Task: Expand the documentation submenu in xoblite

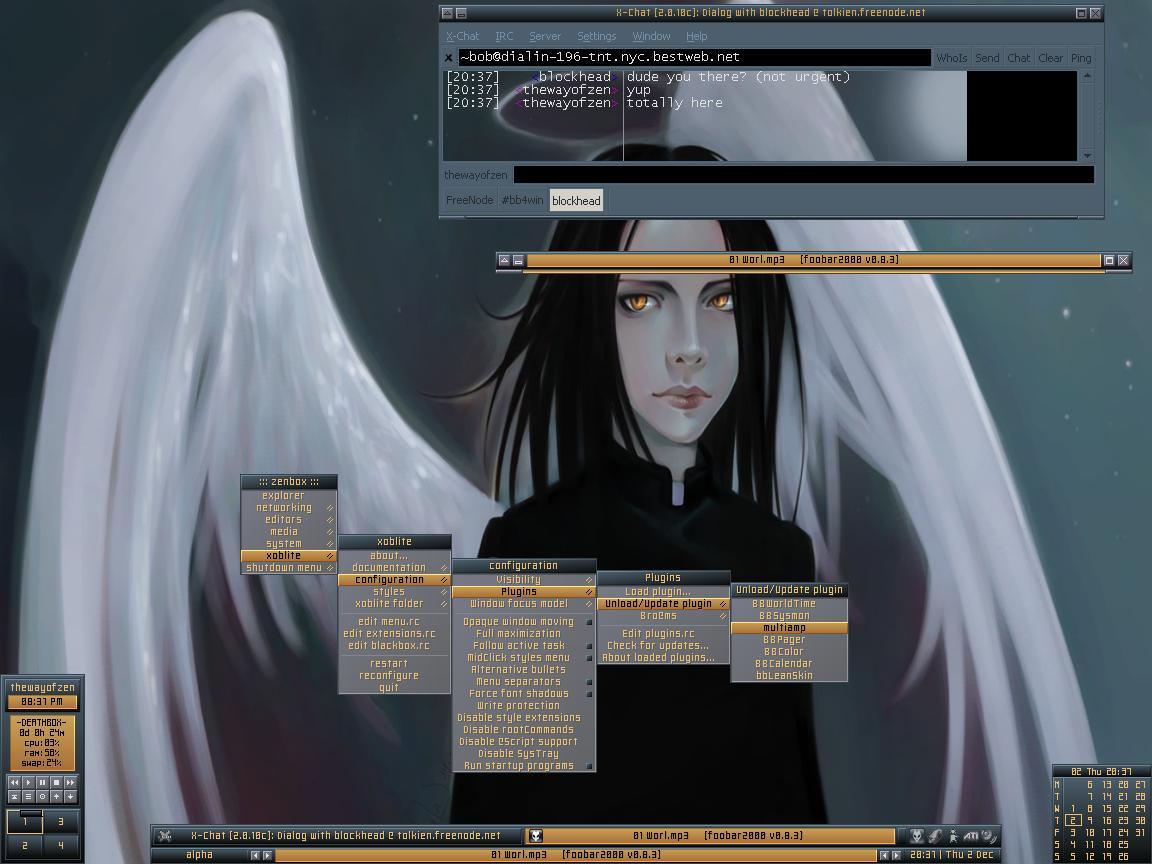Action: pos(395,568)
